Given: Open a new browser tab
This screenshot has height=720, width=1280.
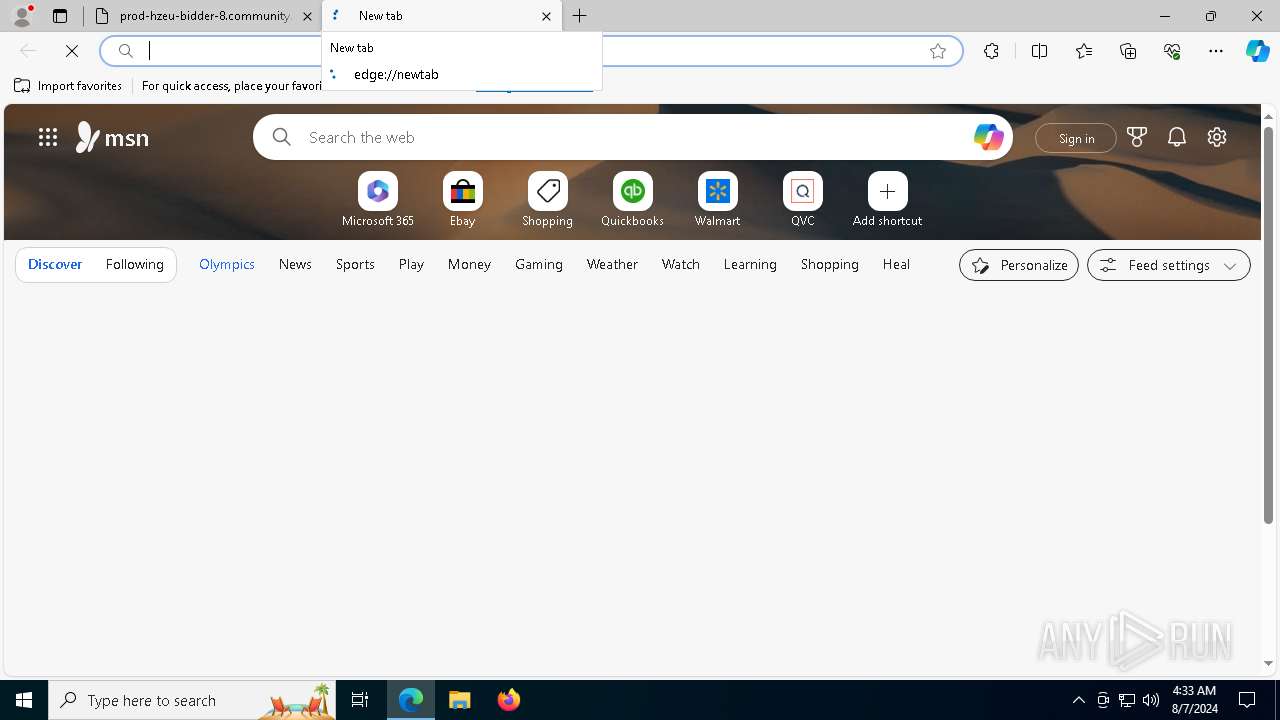Looking at the screenshot, I should tap(580, 16).
